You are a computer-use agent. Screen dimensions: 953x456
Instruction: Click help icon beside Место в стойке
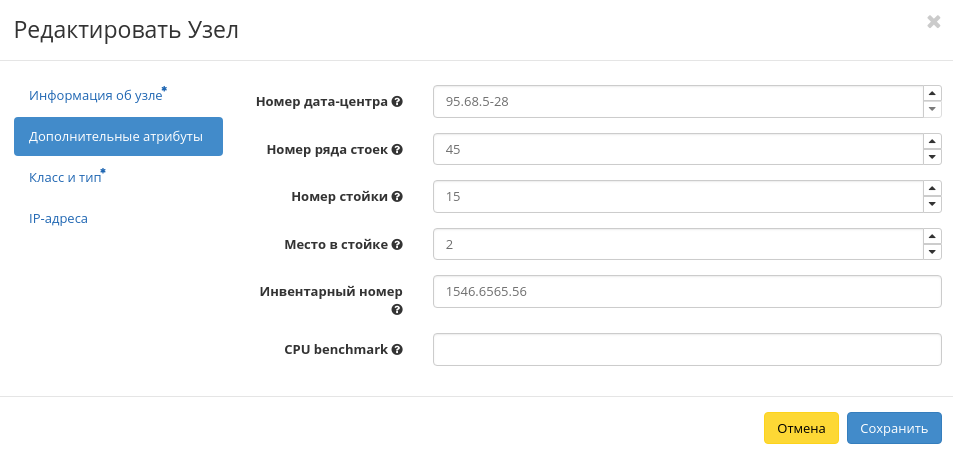397,245
